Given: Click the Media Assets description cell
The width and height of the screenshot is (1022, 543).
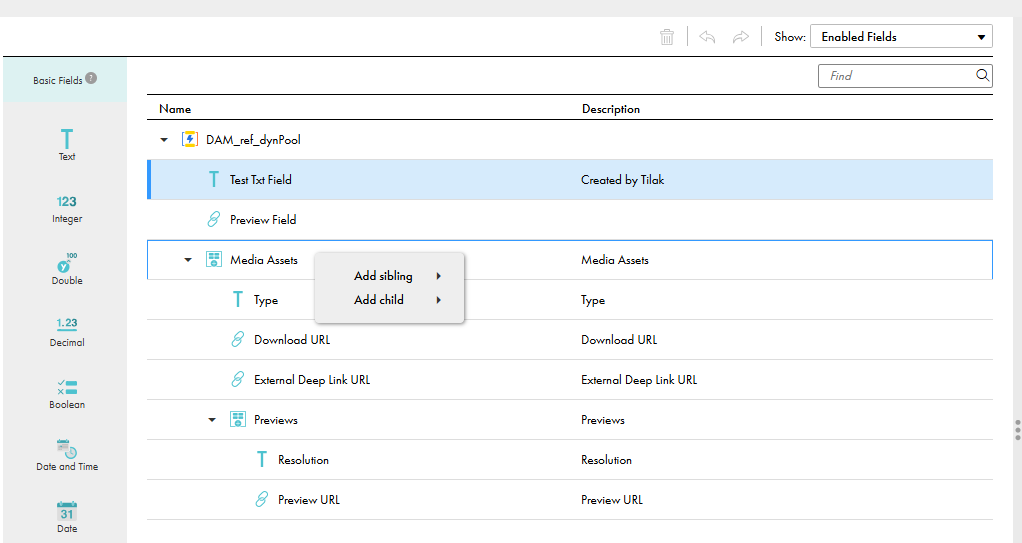Looking at the screenshot, I should pos(615,260).
